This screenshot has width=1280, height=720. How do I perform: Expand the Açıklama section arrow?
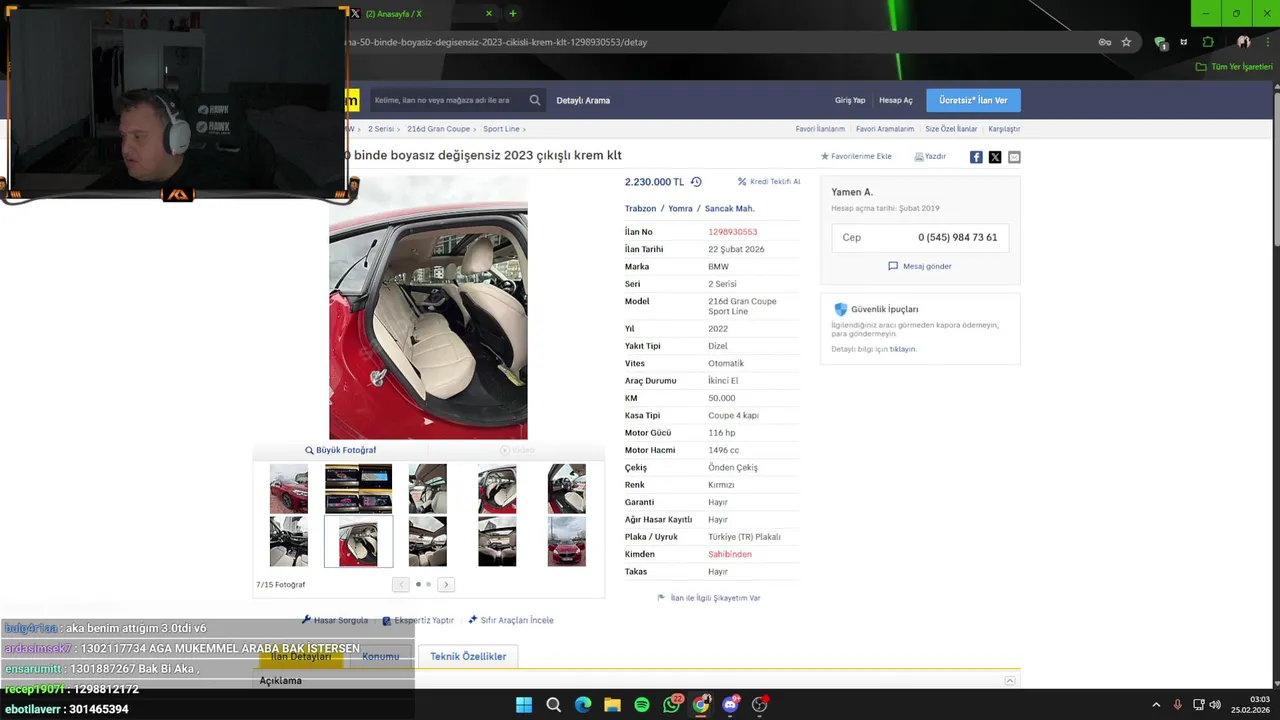1009,681
